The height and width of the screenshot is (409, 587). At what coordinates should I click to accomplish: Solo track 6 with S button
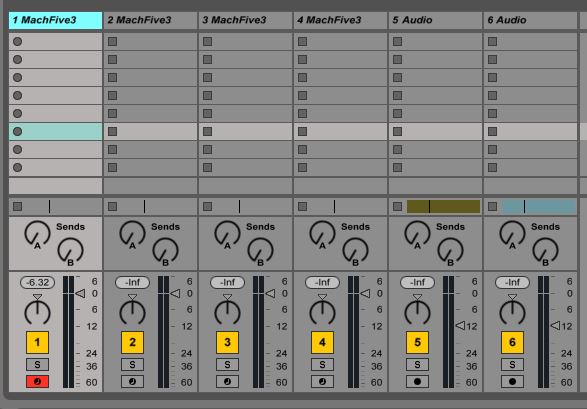[513, 364]
